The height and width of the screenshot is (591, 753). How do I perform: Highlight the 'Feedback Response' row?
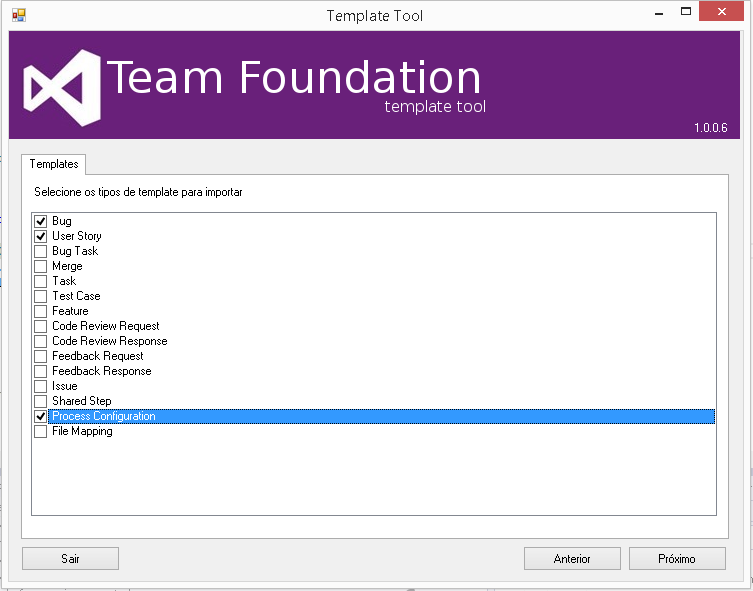[102, 371]
